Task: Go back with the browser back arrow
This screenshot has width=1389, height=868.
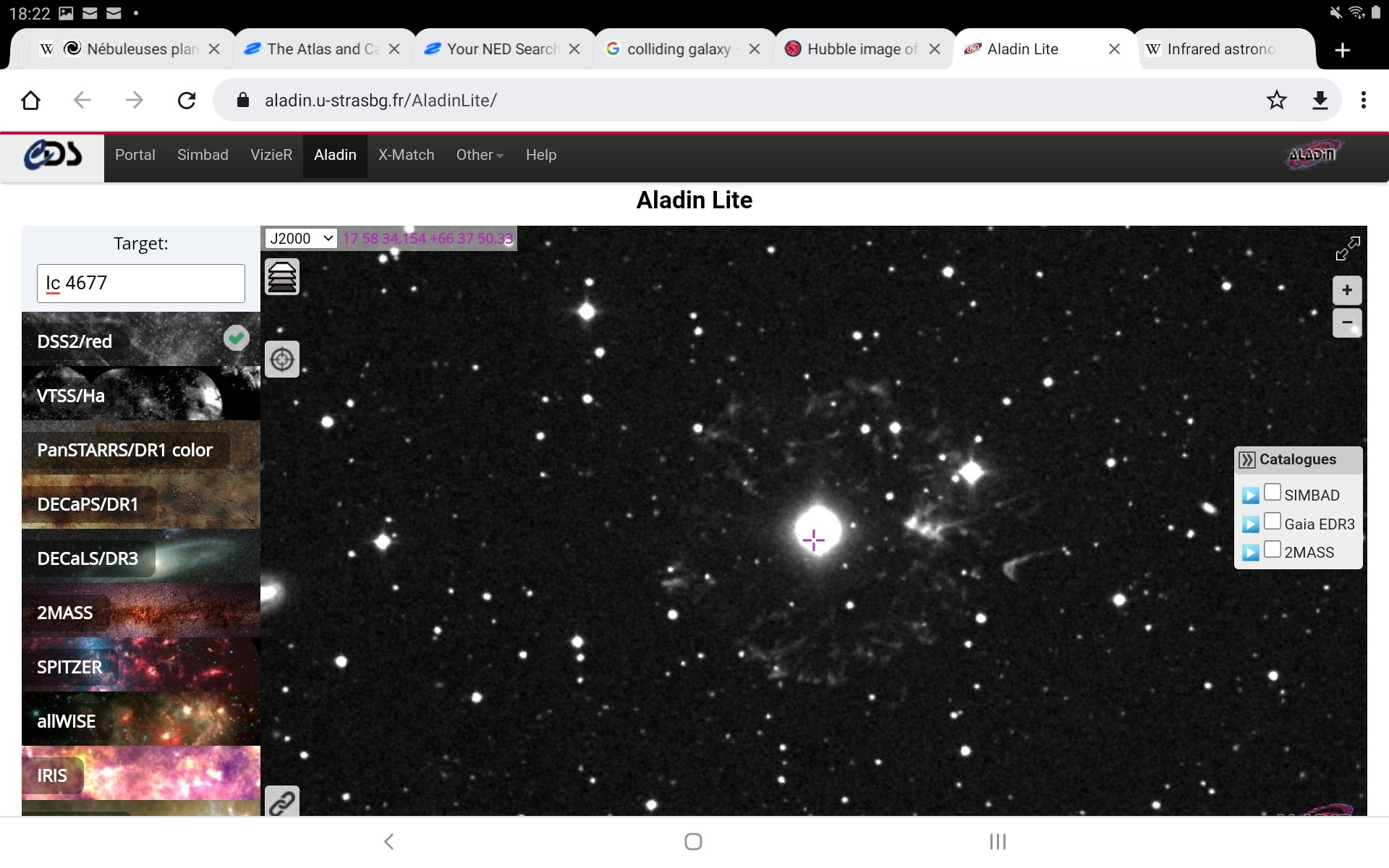Action: (x=82, y=100)
